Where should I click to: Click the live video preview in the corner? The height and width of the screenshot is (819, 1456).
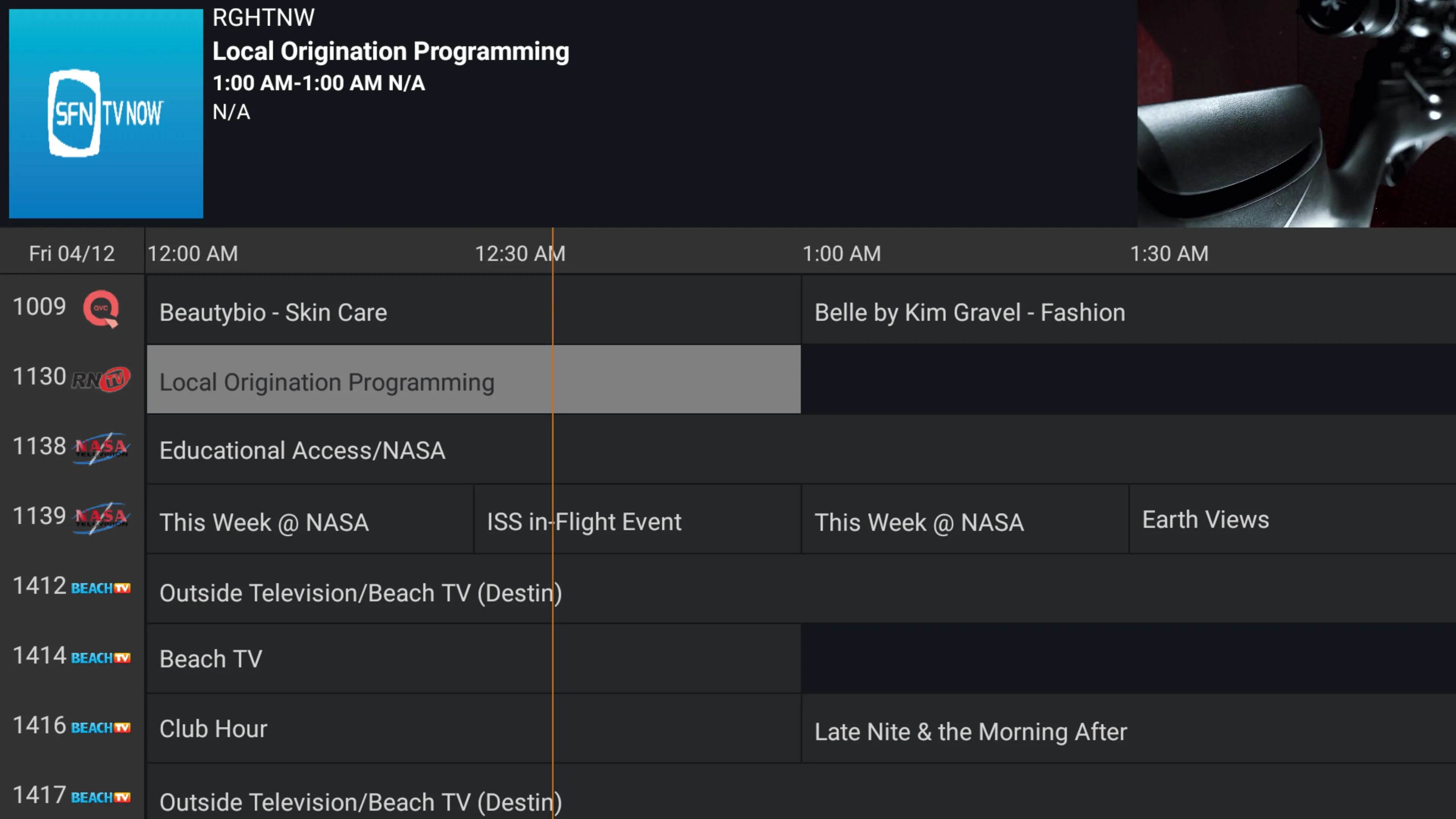point(1294,113)
